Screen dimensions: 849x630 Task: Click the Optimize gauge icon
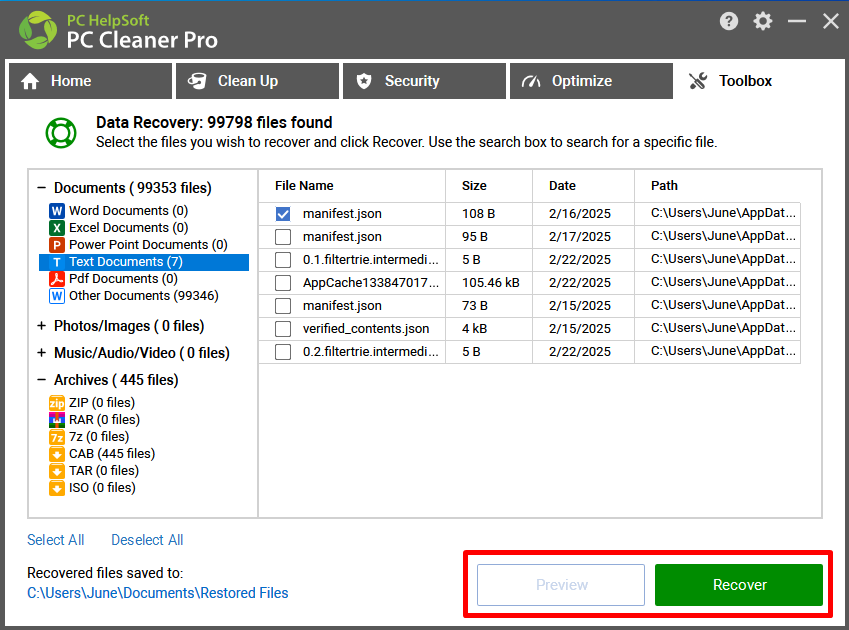pos(531,81)
